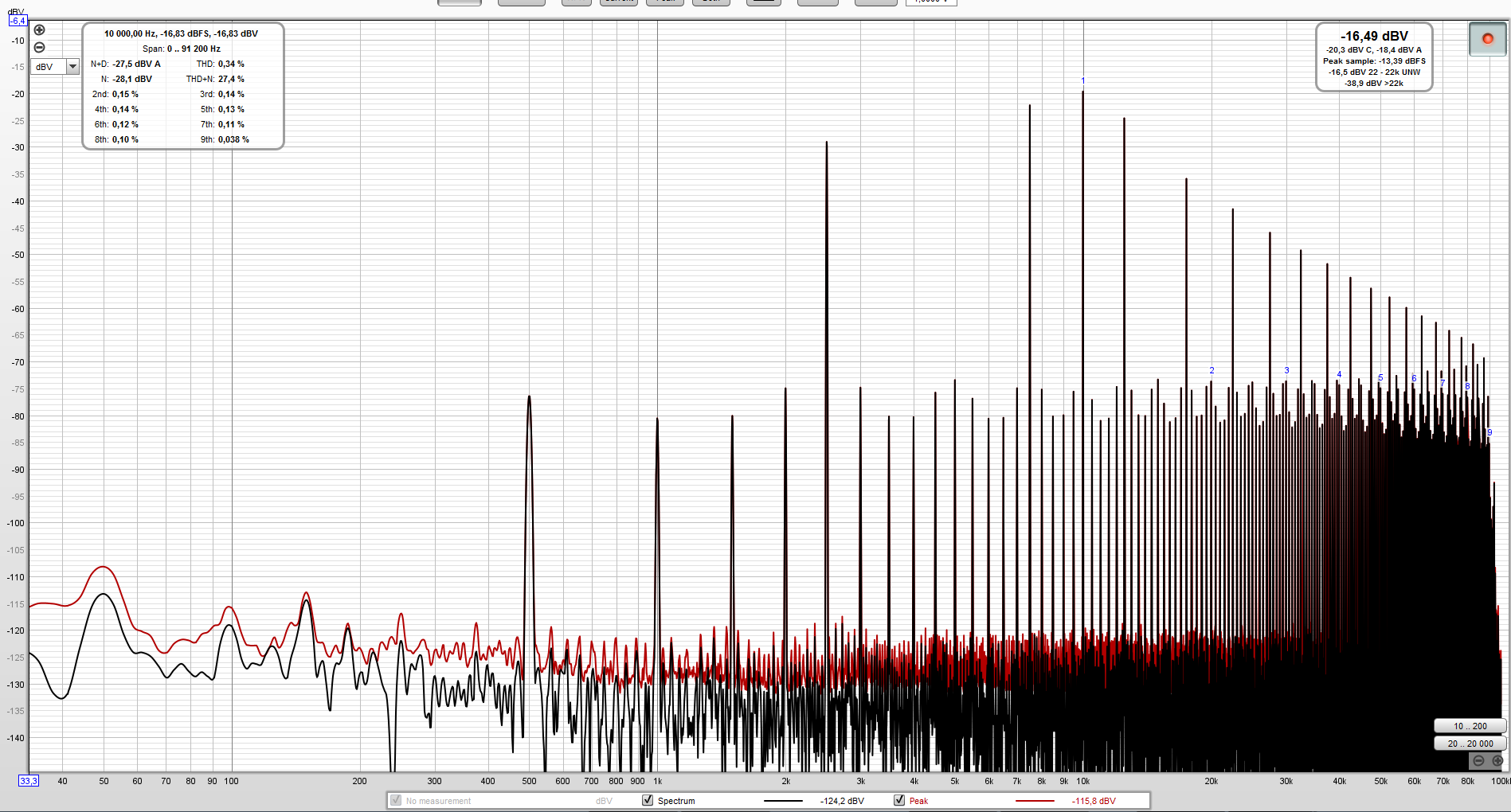Click the harmonic marker 4 label
The height and width of the screenshot is (812, 1511).
[x=1339, y=374]
